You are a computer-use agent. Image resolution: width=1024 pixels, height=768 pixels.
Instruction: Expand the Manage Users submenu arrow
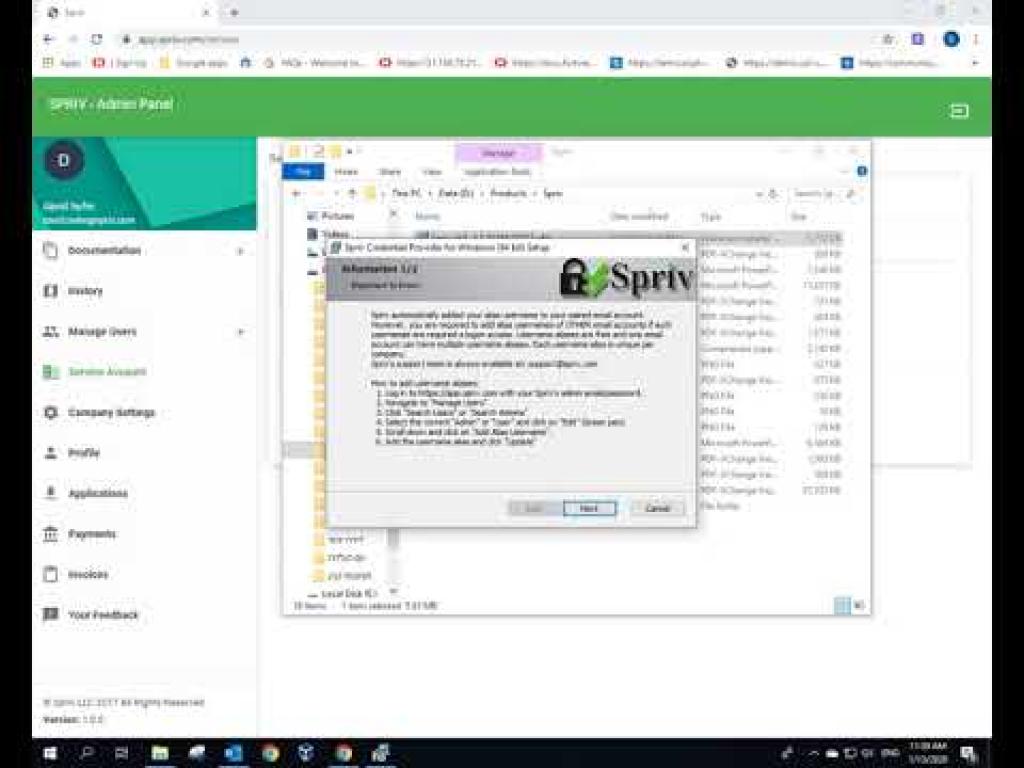point(240,332)
